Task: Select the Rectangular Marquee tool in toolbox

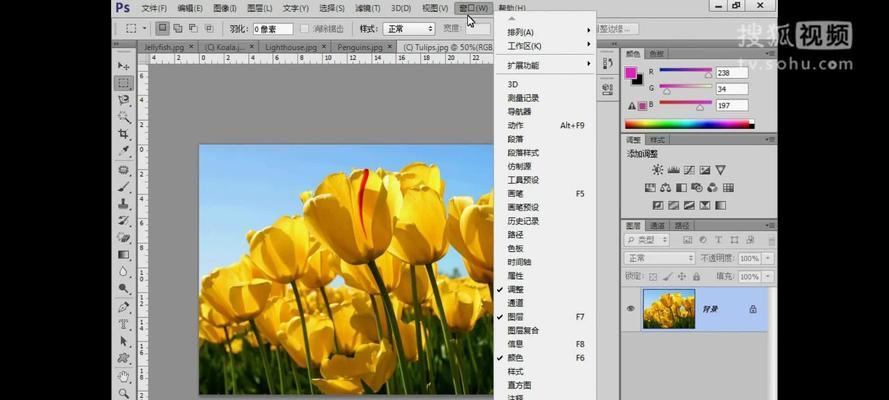Action: [x=124, y=83]
